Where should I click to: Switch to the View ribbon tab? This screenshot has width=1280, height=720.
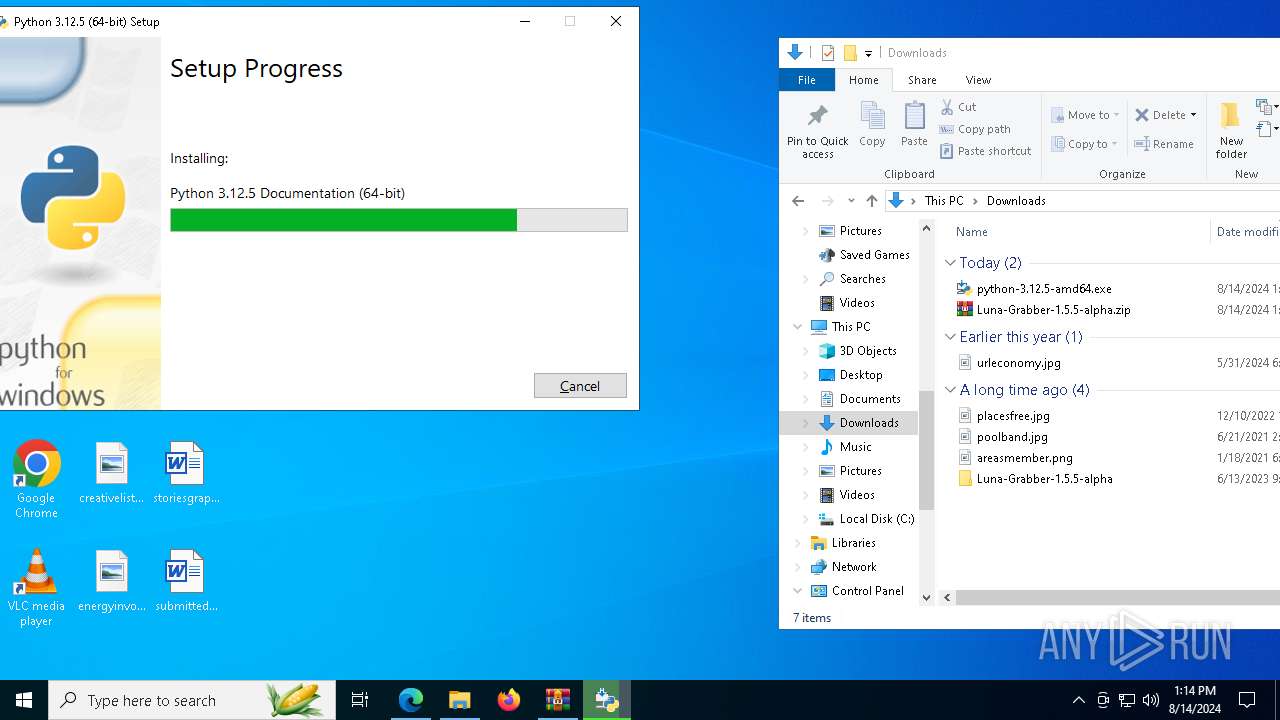tap(978, 80)
